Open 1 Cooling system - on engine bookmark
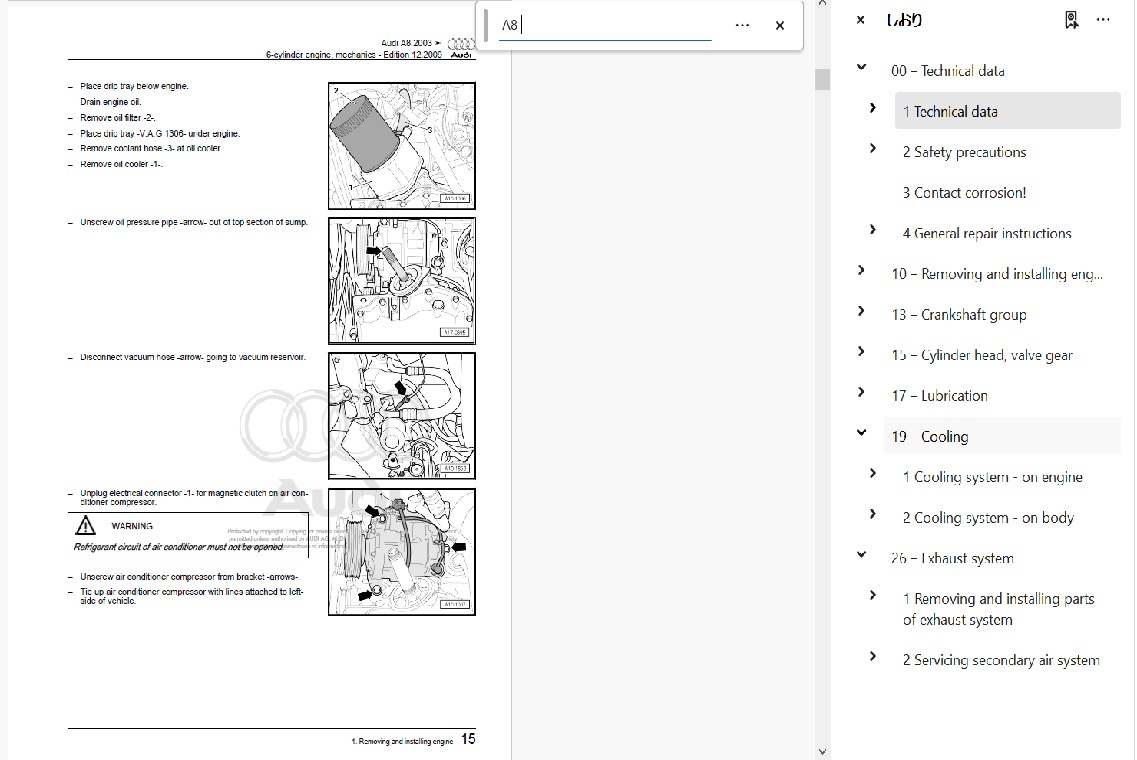This screenshot has height=760, width=1137. click(992, 476)
